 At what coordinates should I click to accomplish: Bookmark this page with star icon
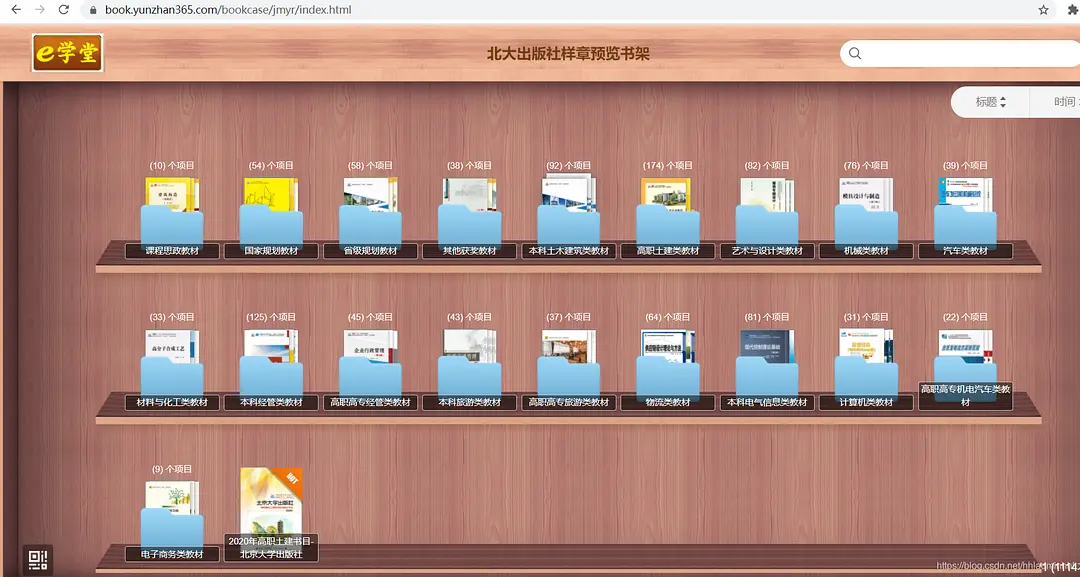[1043, 10]
